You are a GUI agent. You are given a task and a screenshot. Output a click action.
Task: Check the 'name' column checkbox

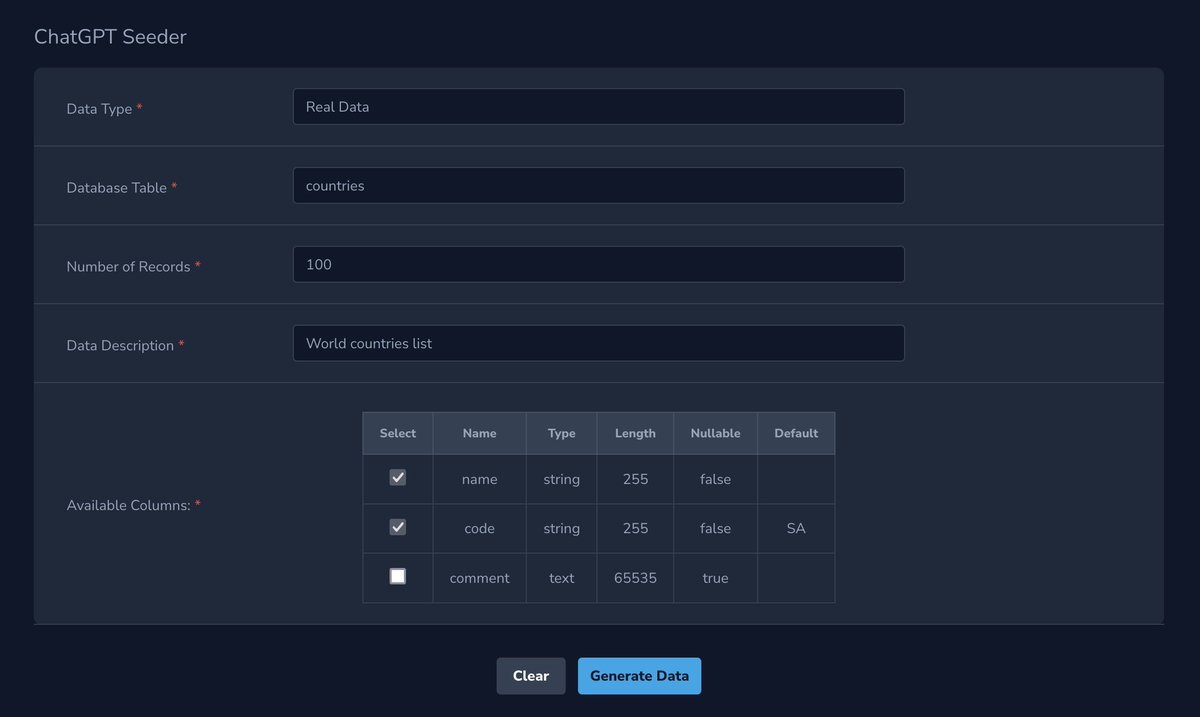pyautogui.click(x=397, y=478)
